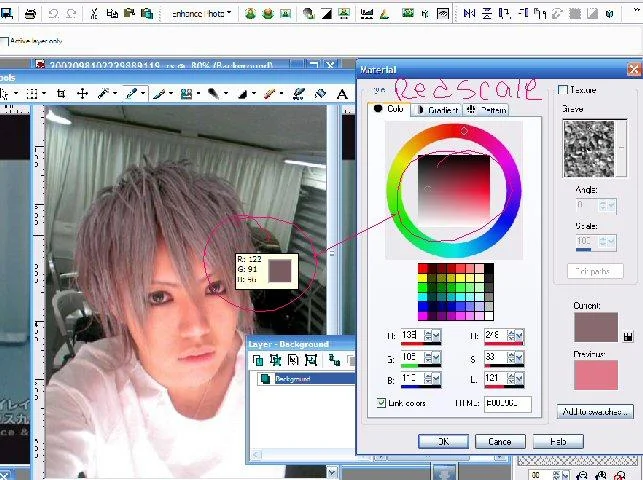643x480 pixels.
Task: Open the Enhance Photo dropdown
Action: click(201, 14)
